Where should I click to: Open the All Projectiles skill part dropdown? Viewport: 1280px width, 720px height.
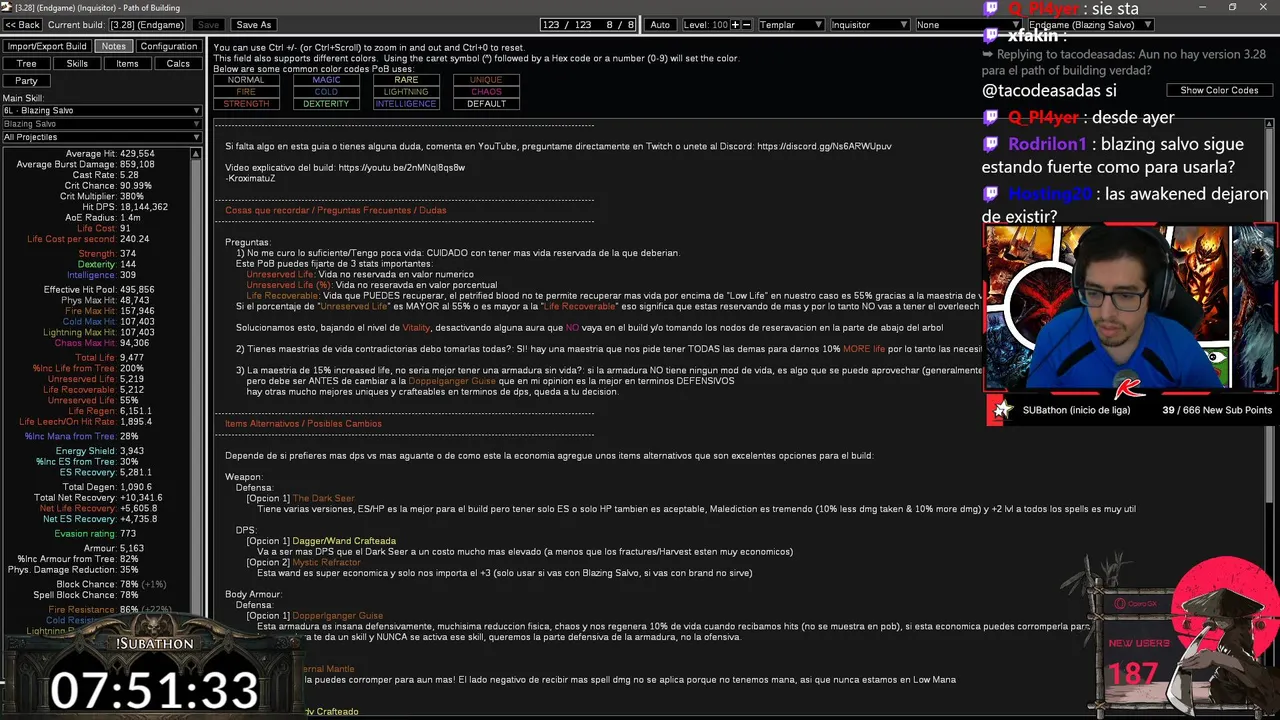pyautogui.click(x=102, y=137)
